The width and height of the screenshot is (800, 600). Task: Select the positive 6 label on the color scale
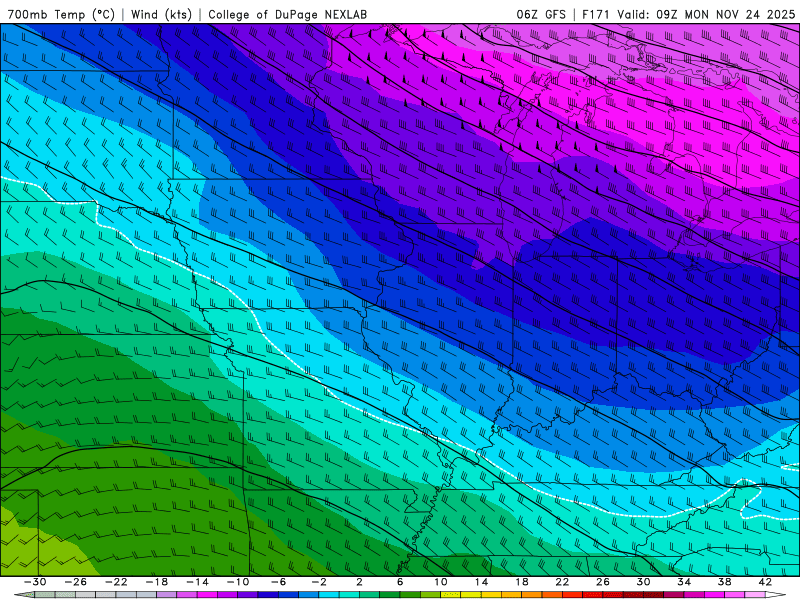tap(400, 582)
